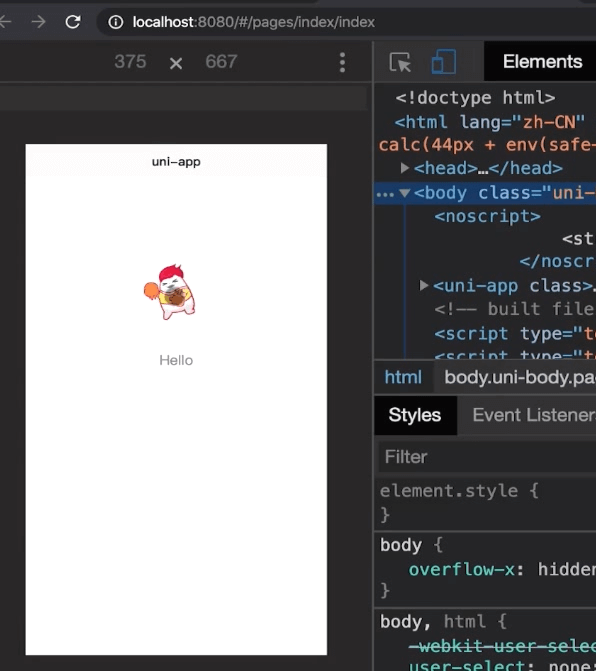Select the doctype html line

475,98
